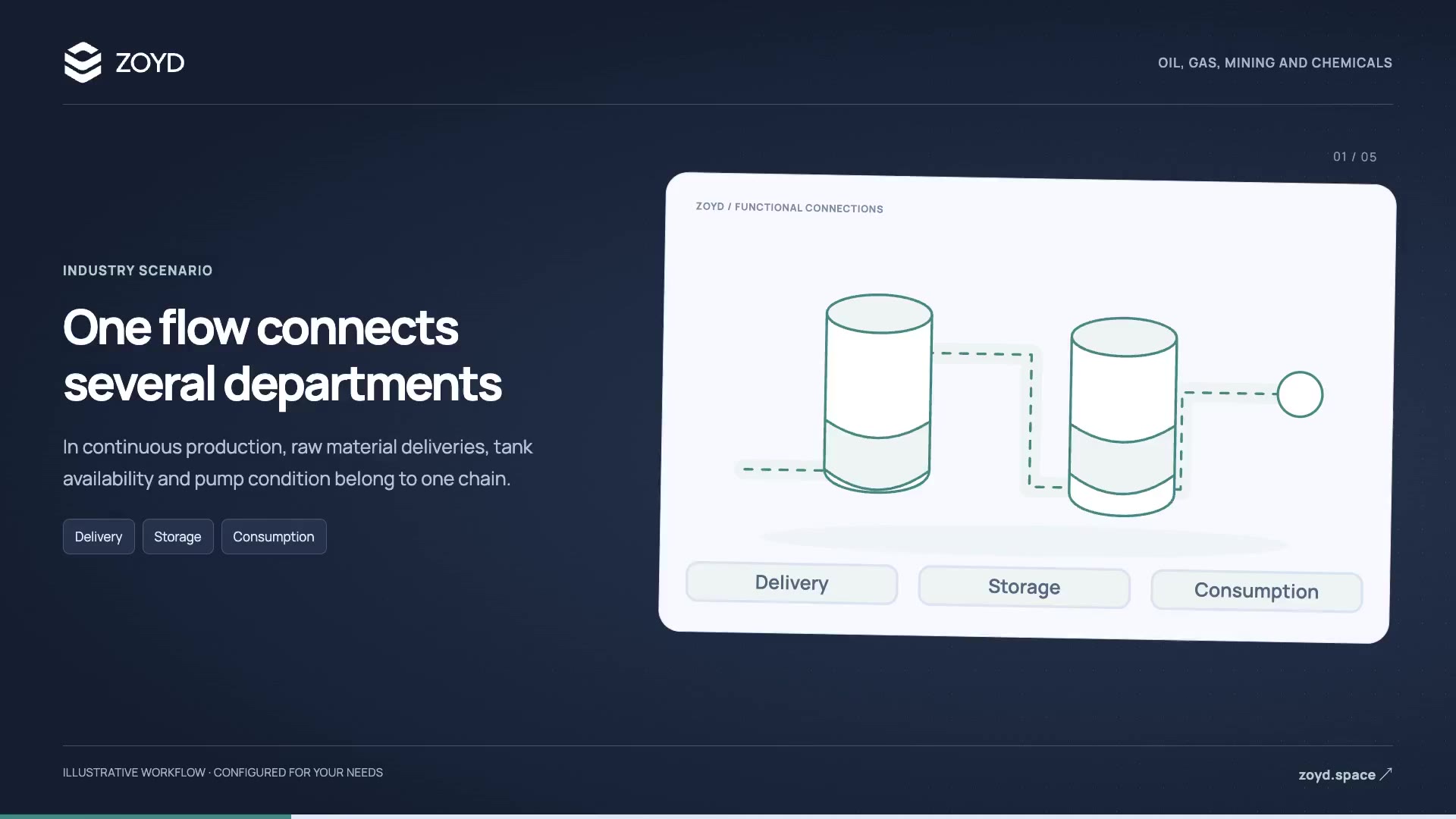Select the first tank cylinder illustration
Screen dimensions: 1456x819
pyautogui.click(x=878, y=394)
